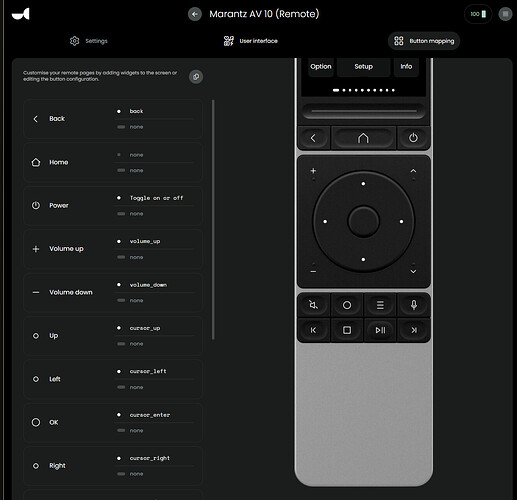The image size is (517, 500).
Task: Click the remote's menu hamburger key
Action: point(380,305)
